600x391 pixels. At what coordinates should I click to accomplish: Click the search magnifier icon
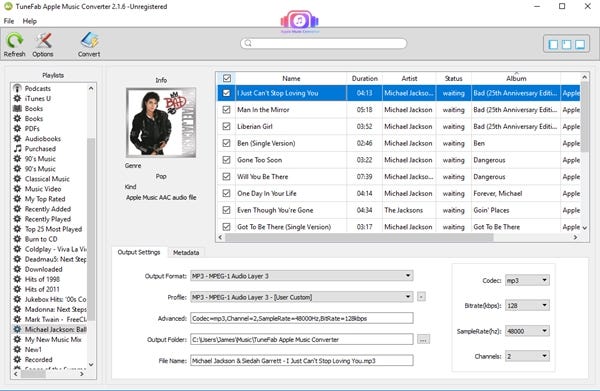[x=248, y=43]
